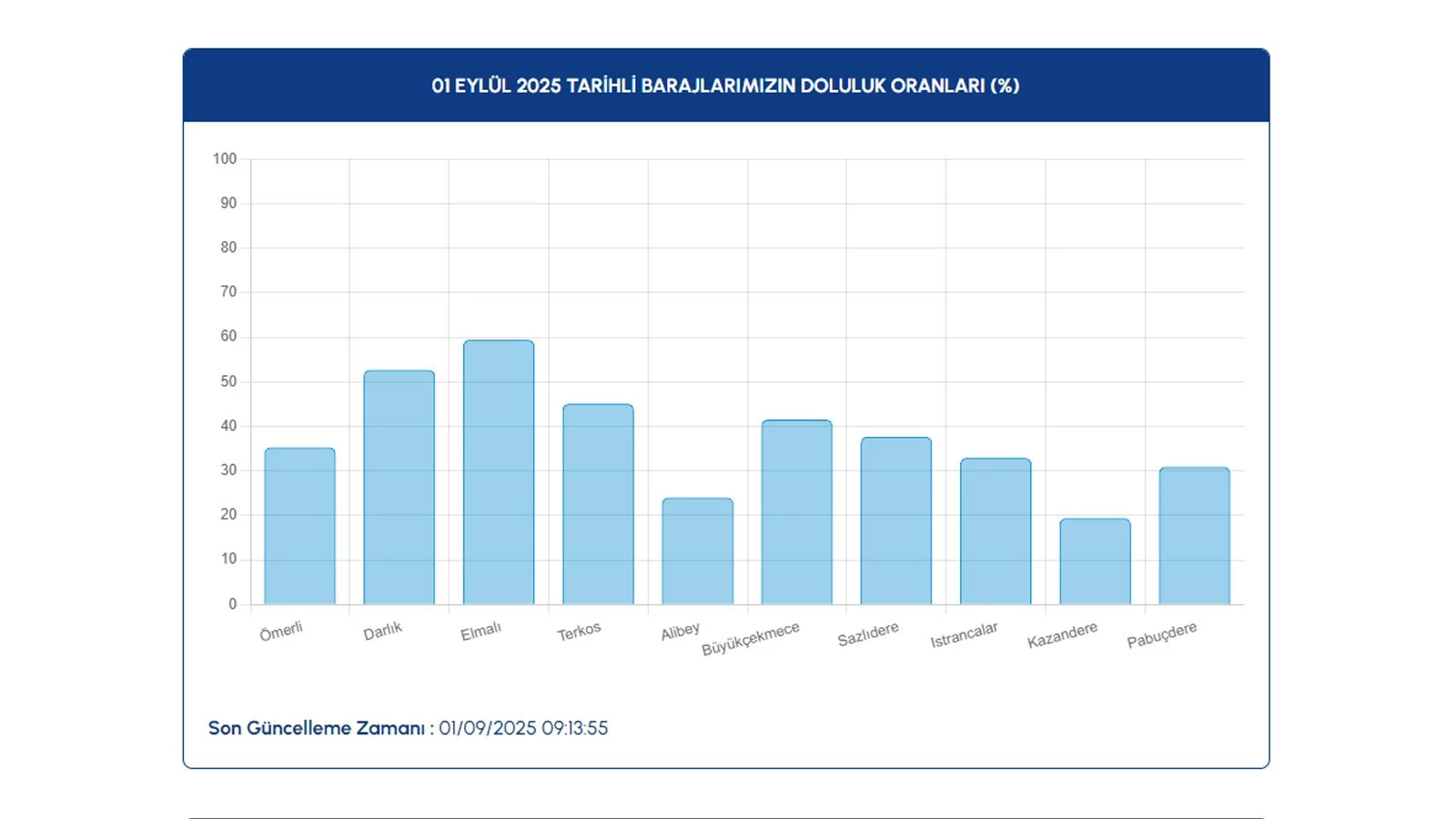Click the 100 value on y-axis
Screen dimensions: 1456x819
225,159
